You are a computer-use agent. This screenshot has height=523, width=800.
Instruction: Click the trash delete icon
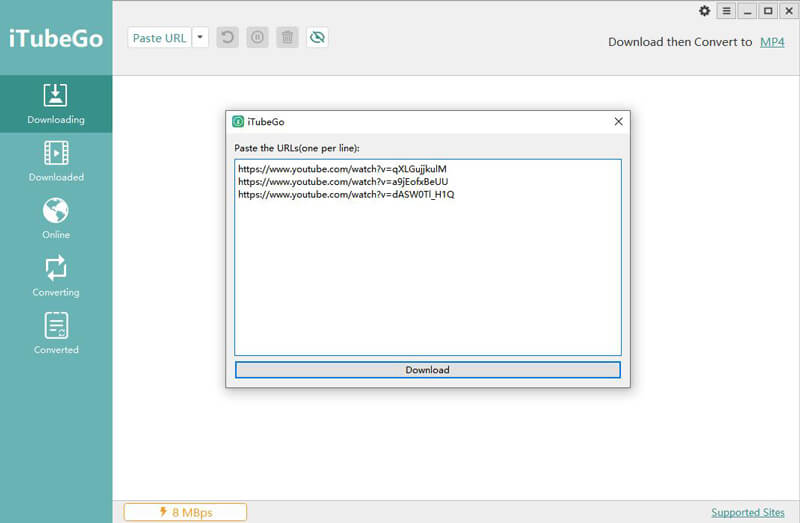(x=287, y=37)
